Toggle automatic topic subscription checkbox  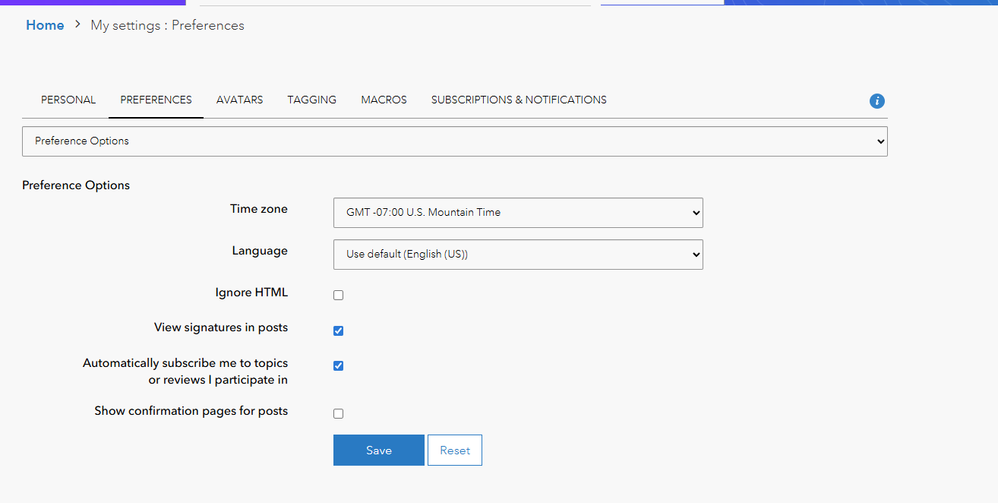338,365
